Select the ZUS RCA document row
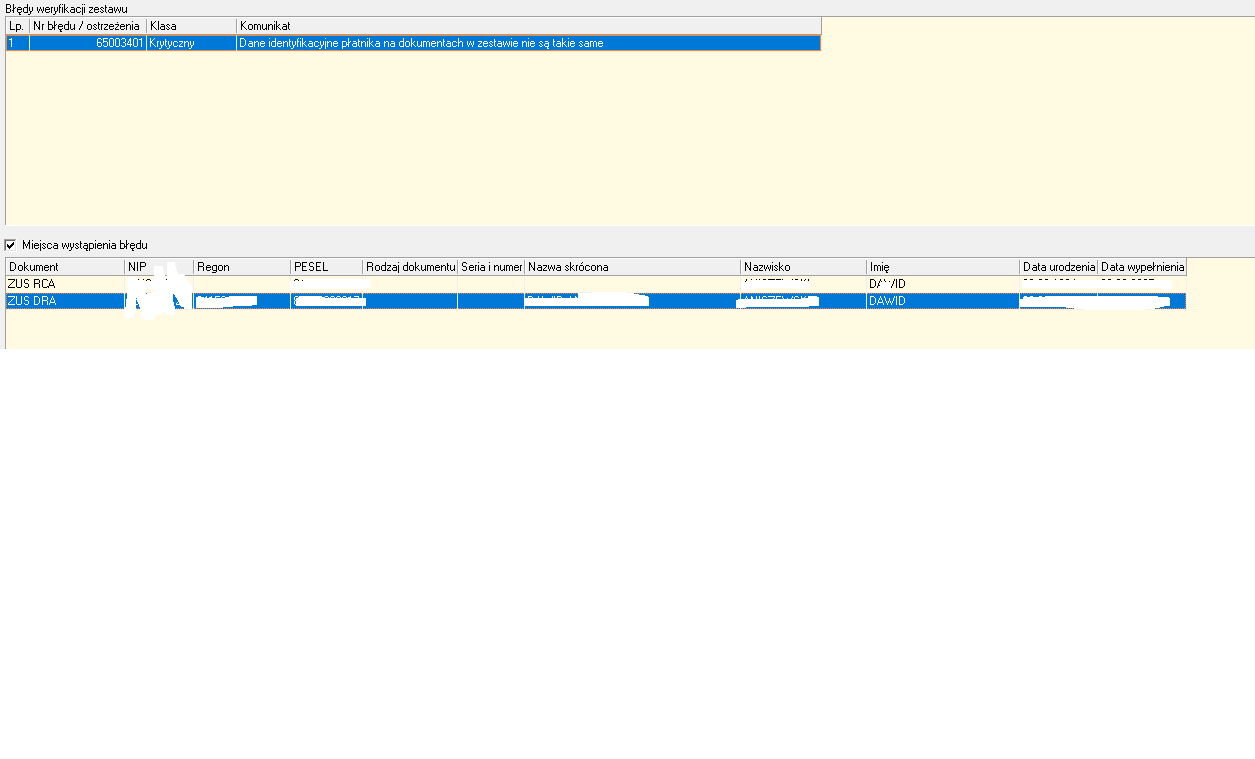Screen dimensions: 1255x759 coord(31,284)
